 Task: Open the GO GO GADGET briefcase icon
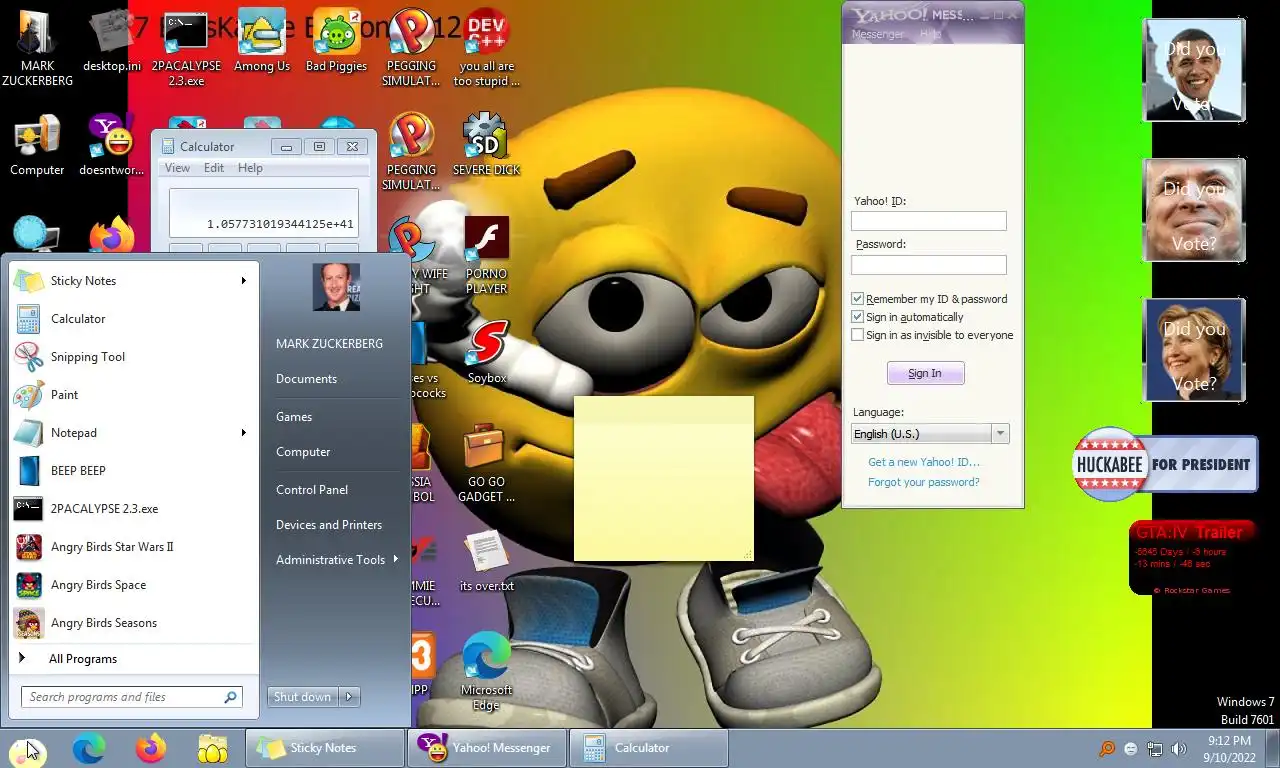(486, 463)
